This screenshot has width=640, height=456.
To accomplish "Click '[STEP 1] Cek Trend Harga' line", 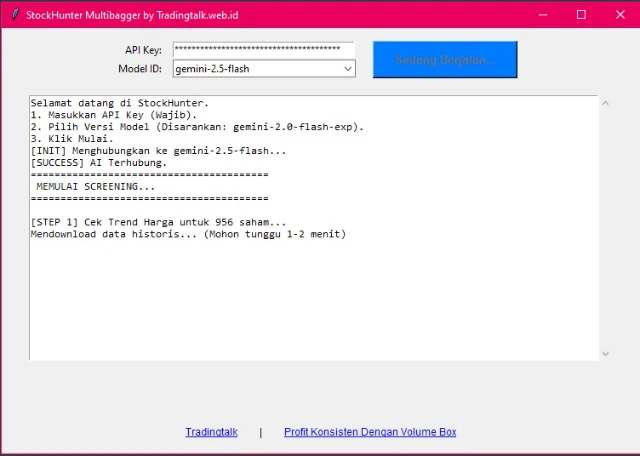I will [158, 222].
